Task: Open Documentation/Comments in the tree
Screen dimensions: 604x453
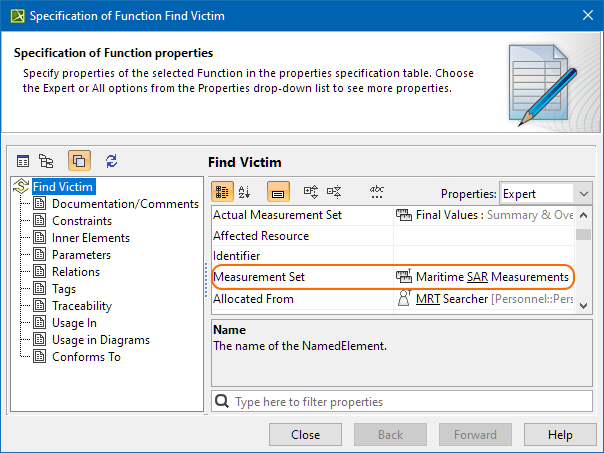Action: (x=125, y=204)
